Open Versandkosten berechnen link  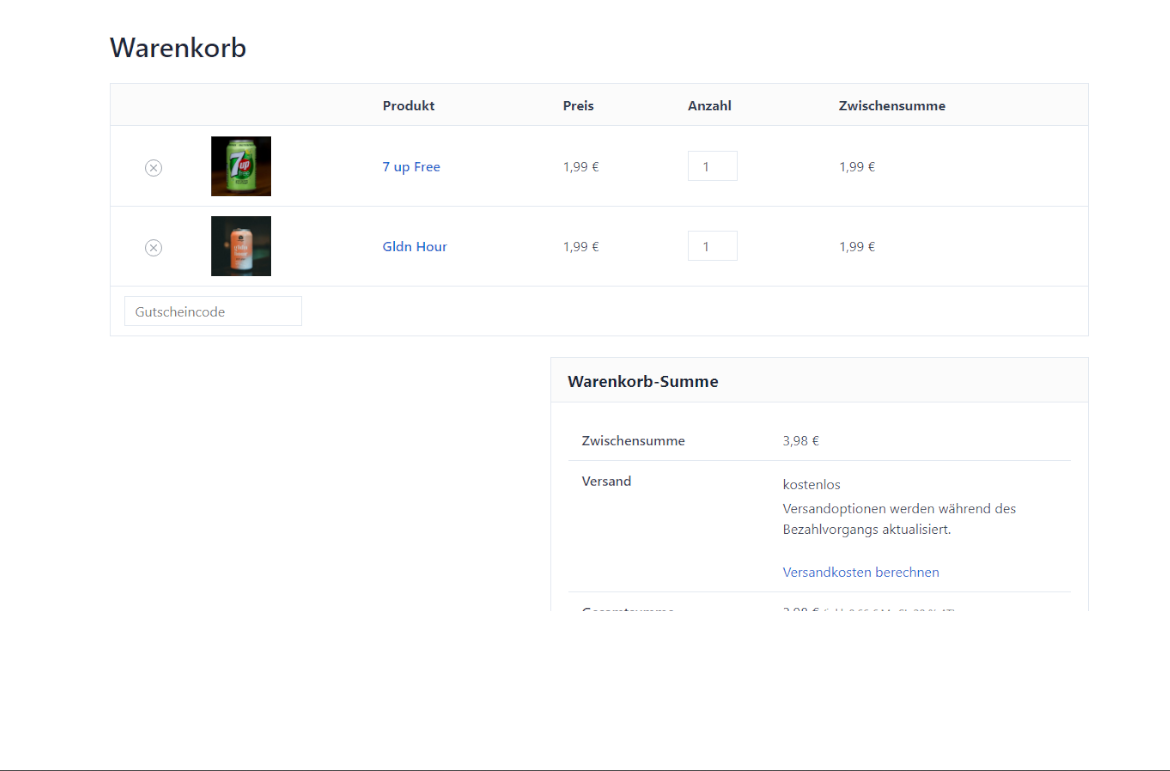tap(860, 572)
